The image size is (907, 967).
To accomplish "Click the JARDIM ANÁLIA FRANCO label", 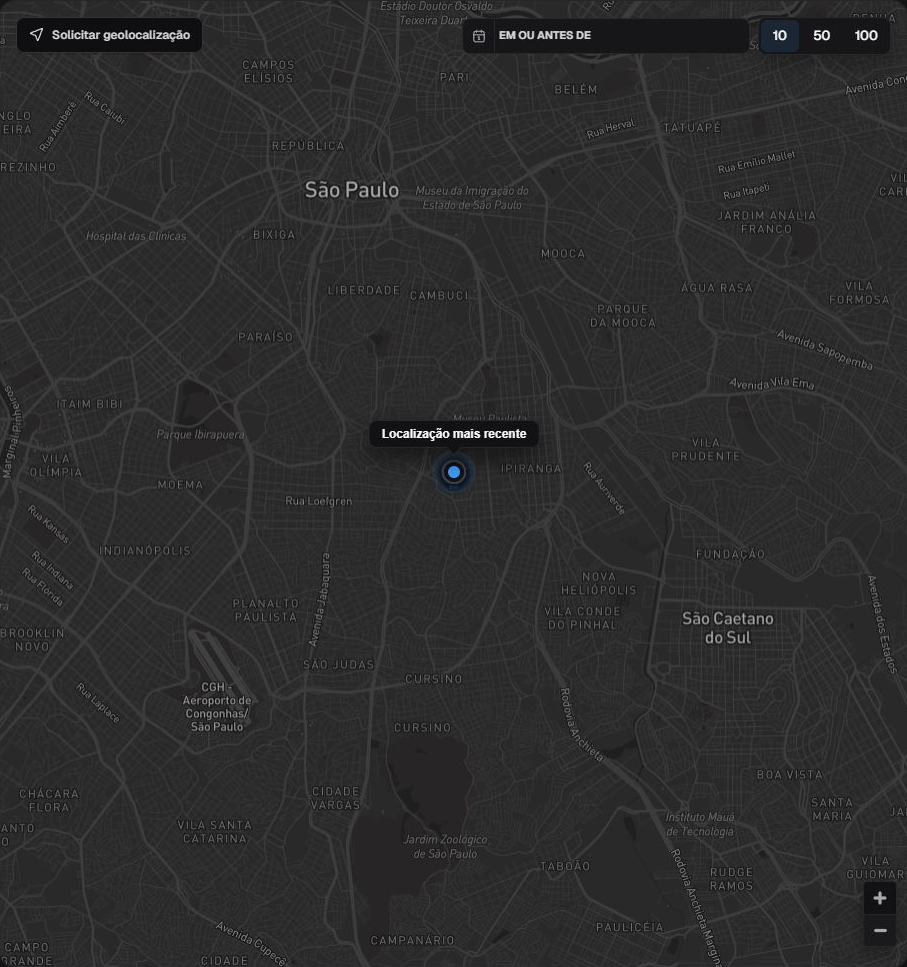I will click(766, 222).
